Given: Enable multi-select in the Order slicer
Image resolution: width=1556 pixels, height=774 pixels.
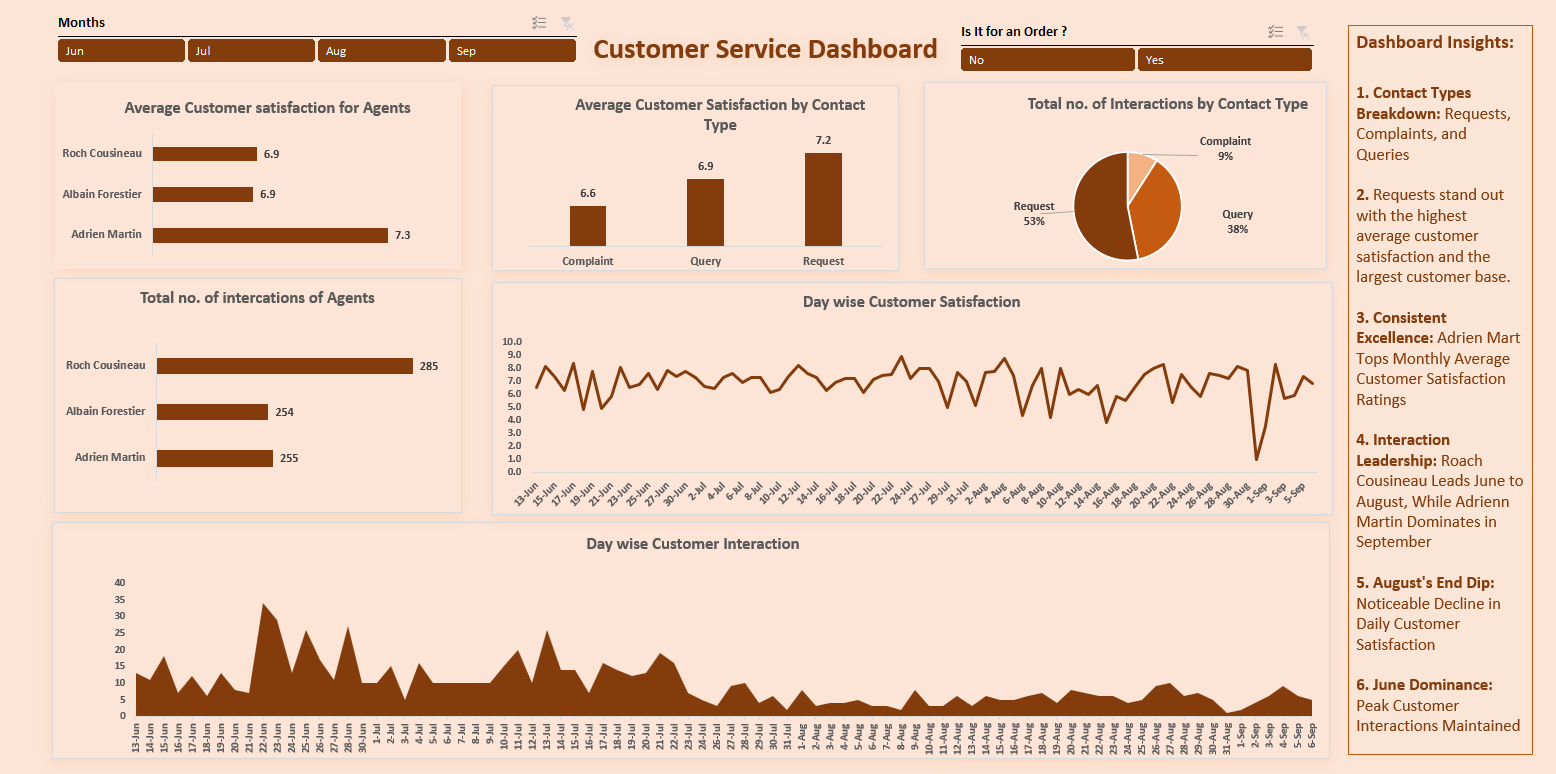Looking at the screenshot, I should (1275, 32).
